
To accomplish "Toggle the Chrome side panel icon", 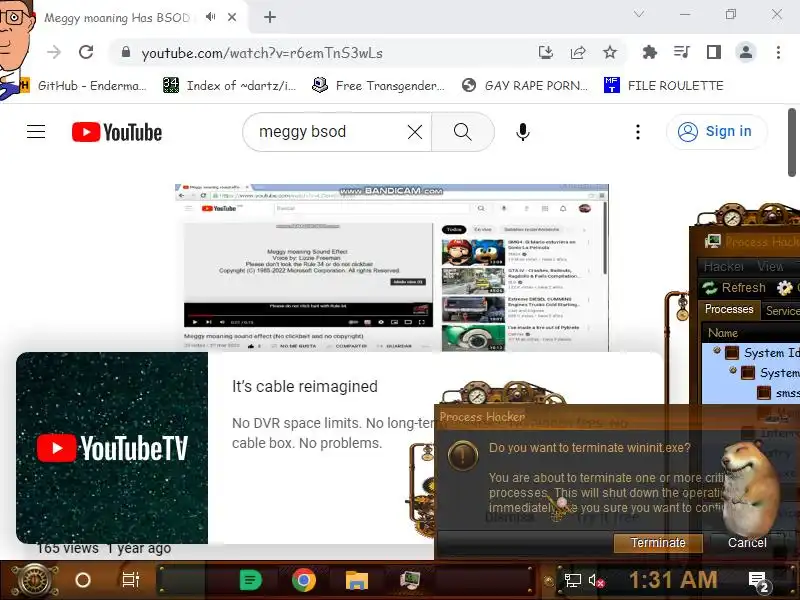I will point(714,52).
